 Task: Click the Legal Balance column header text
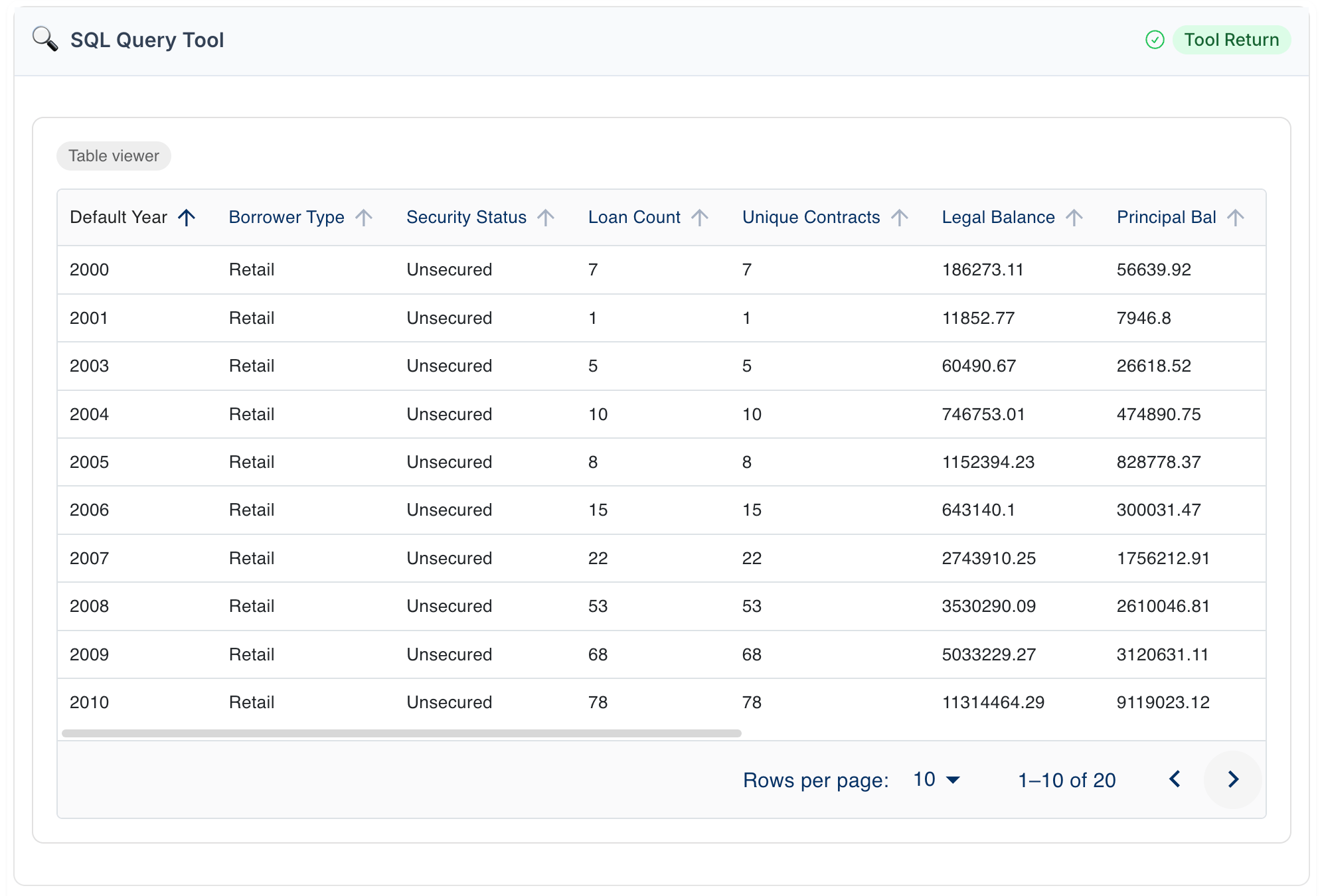998,218
